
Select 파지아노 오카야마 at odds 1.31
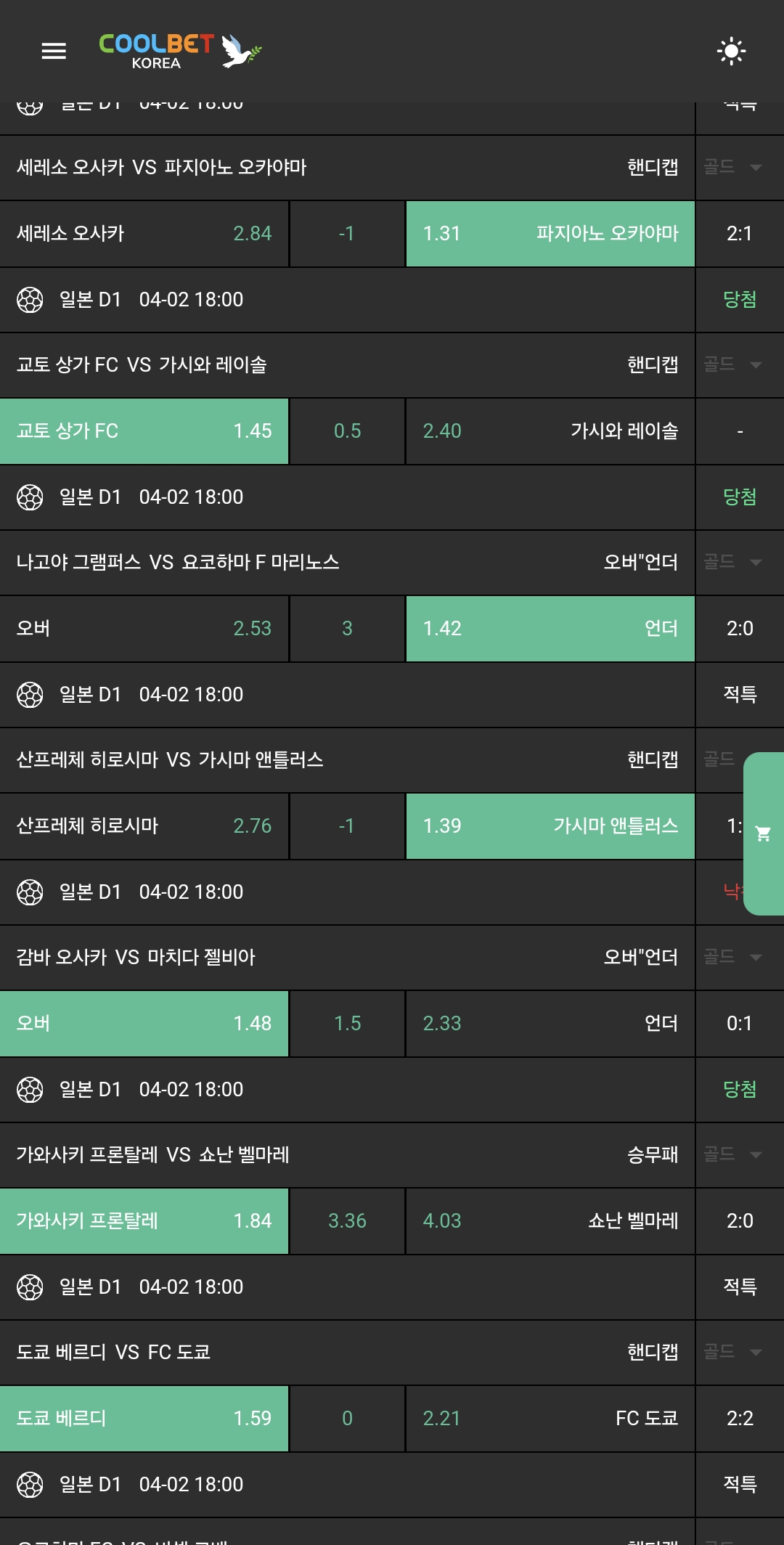tap(550, 234)
